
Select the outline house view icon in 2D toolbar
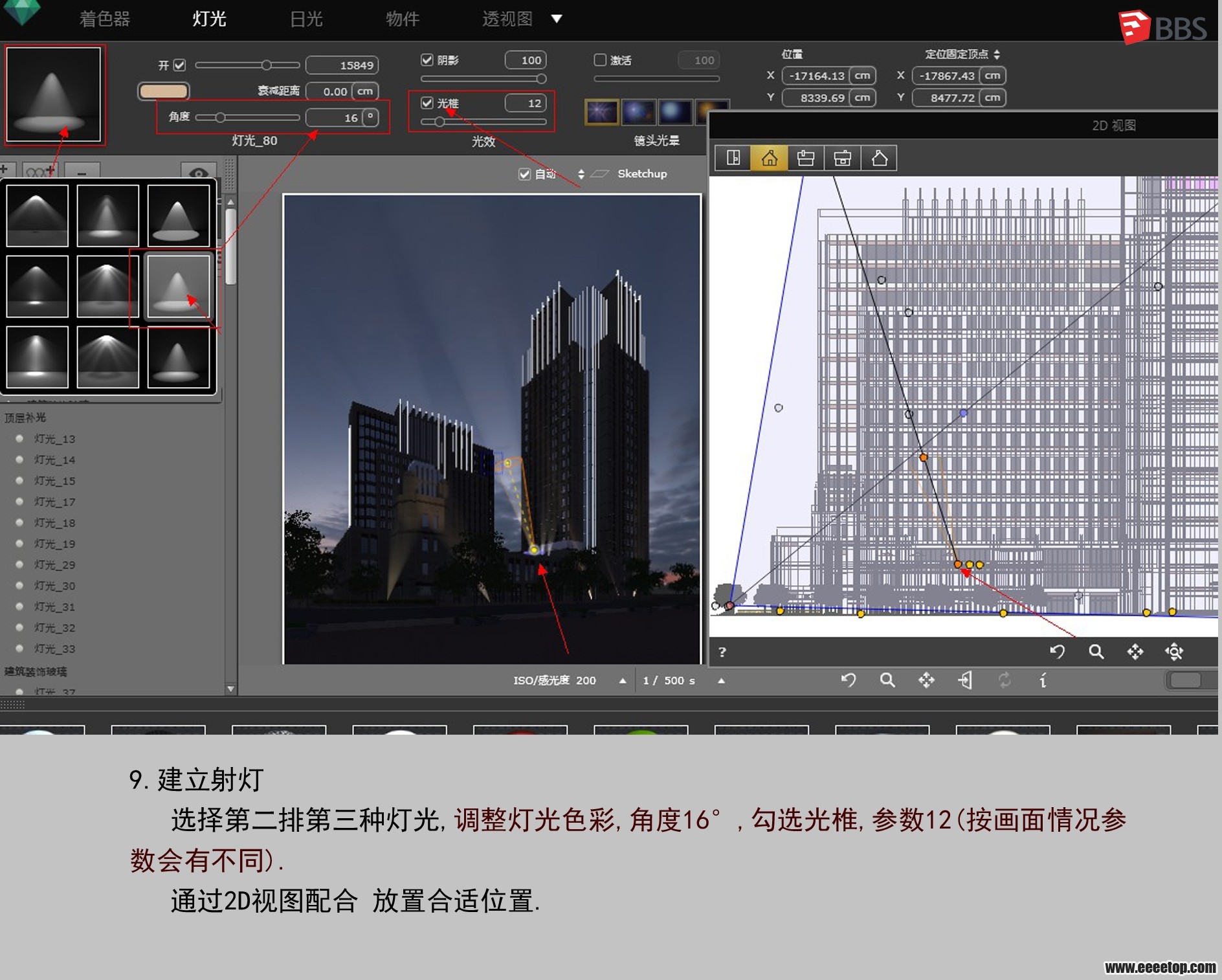pos(879,158)
